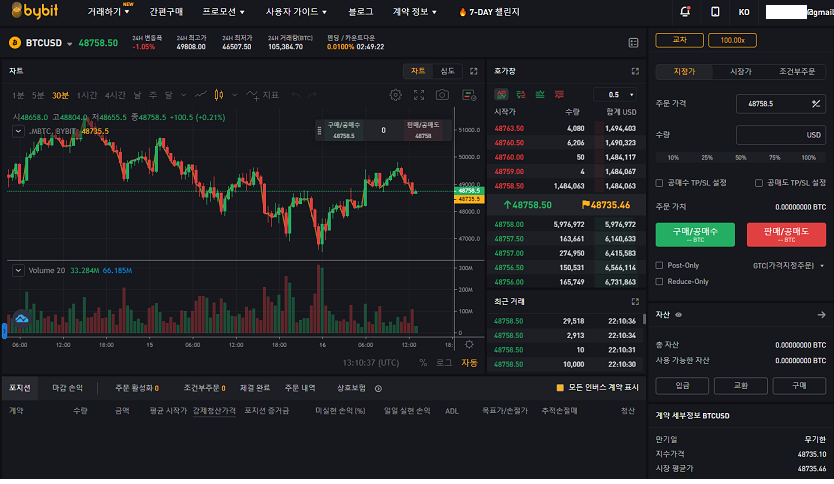Screen dimensions: 834x484
Task: Show the red asks-only order book view
Action: coord(559,94)
